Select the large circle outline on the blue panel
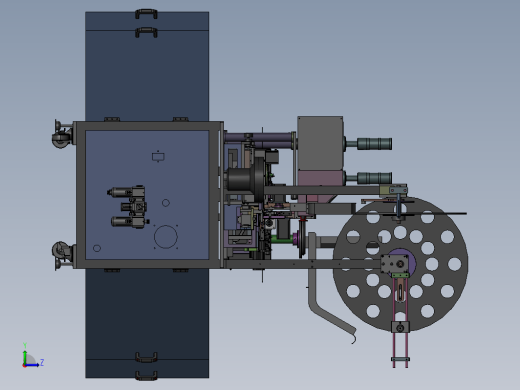Screen dimensions: 520x390 pyautogui.click(x=166, y=237)
